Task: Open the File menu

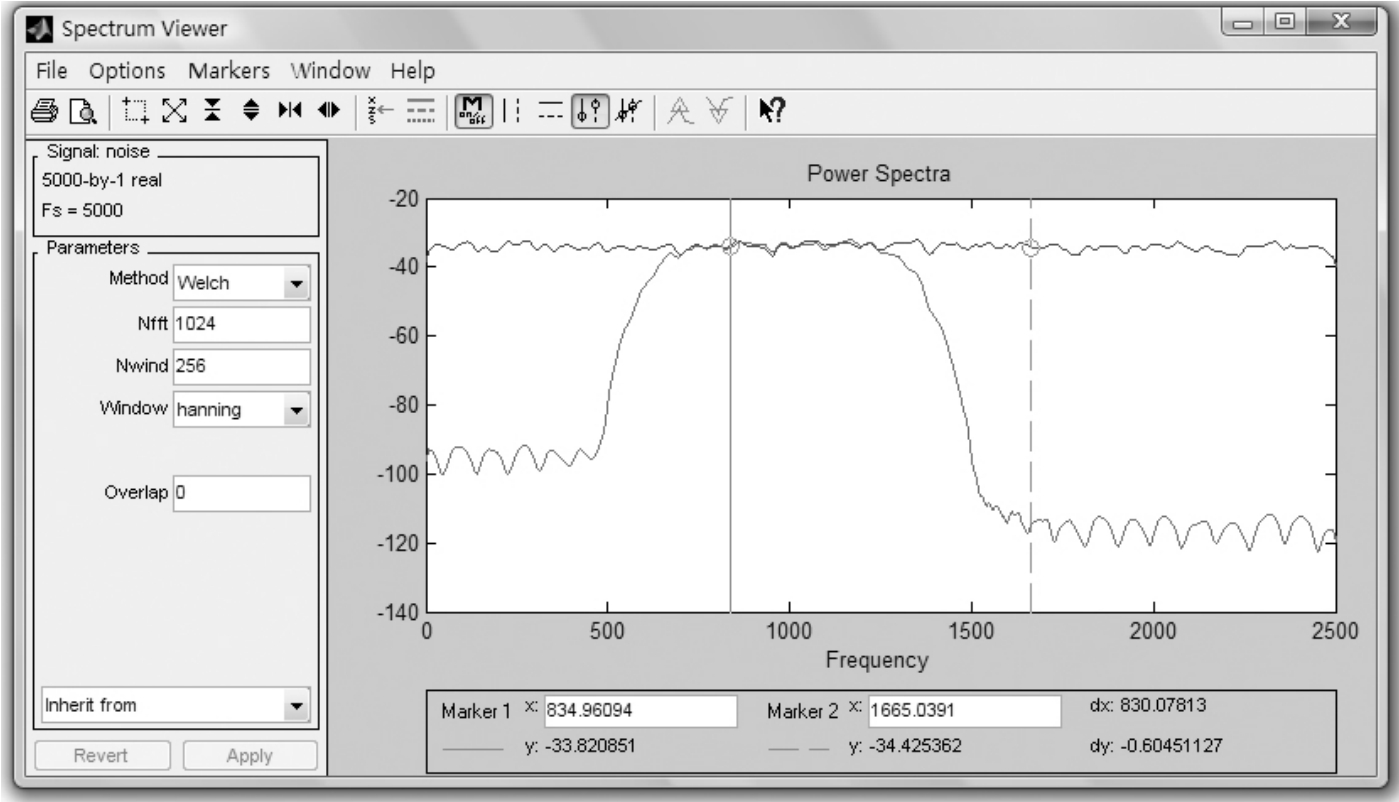Action: (x=51, y=71)
